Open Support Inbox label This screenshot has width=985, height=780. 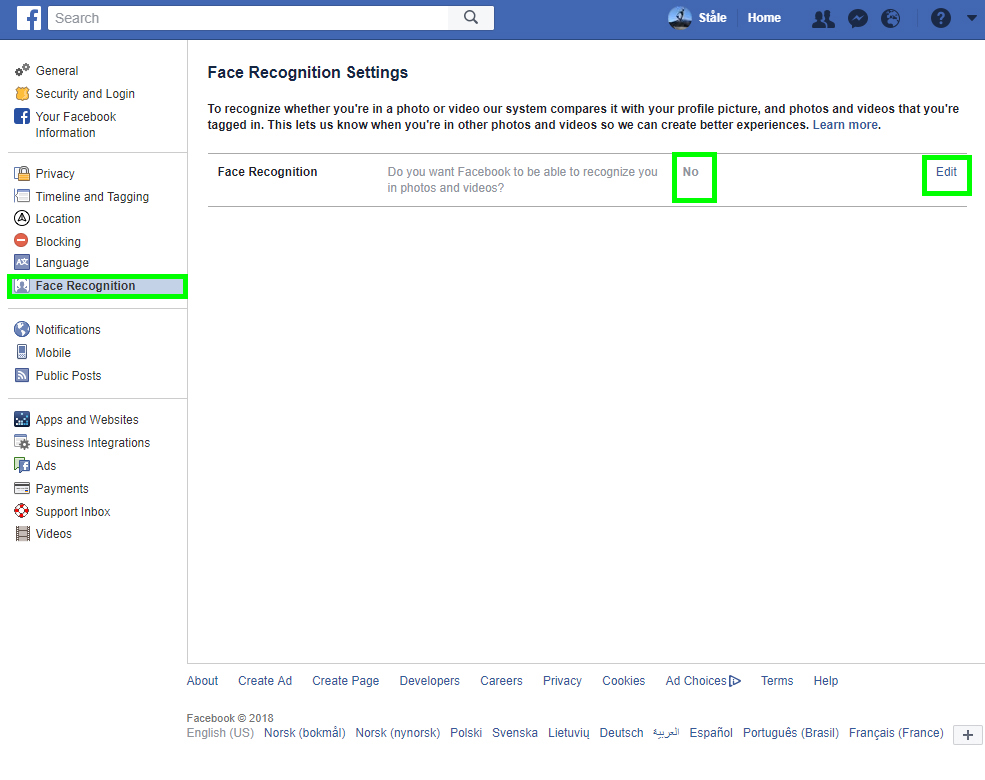tap(73, 512)
